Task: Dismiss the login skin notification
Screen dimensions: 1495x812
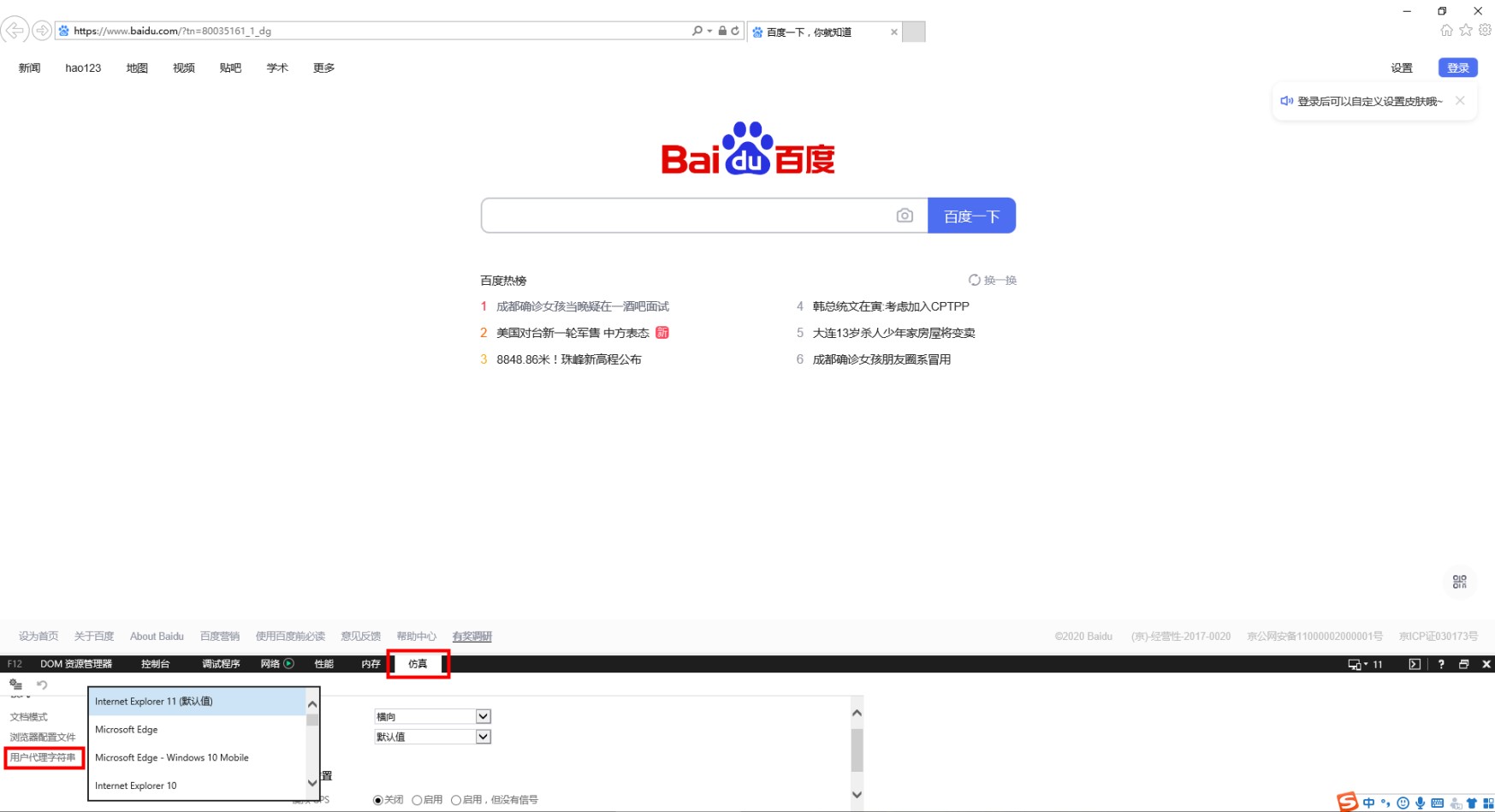Action: point(1460,101)
